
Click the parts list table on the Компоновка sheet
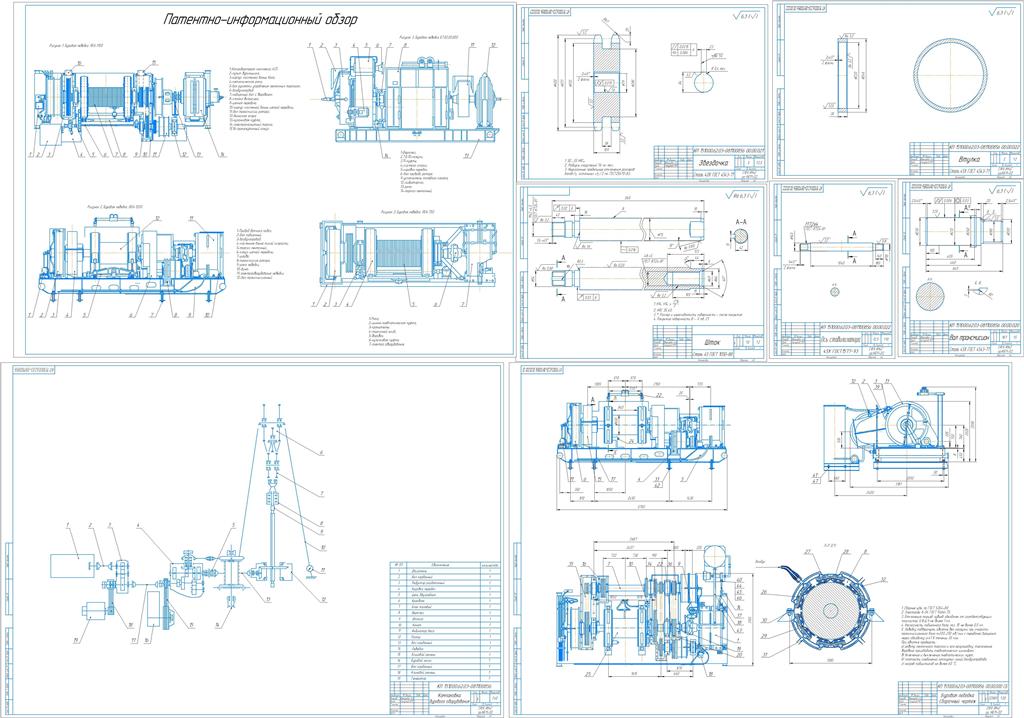445,623
